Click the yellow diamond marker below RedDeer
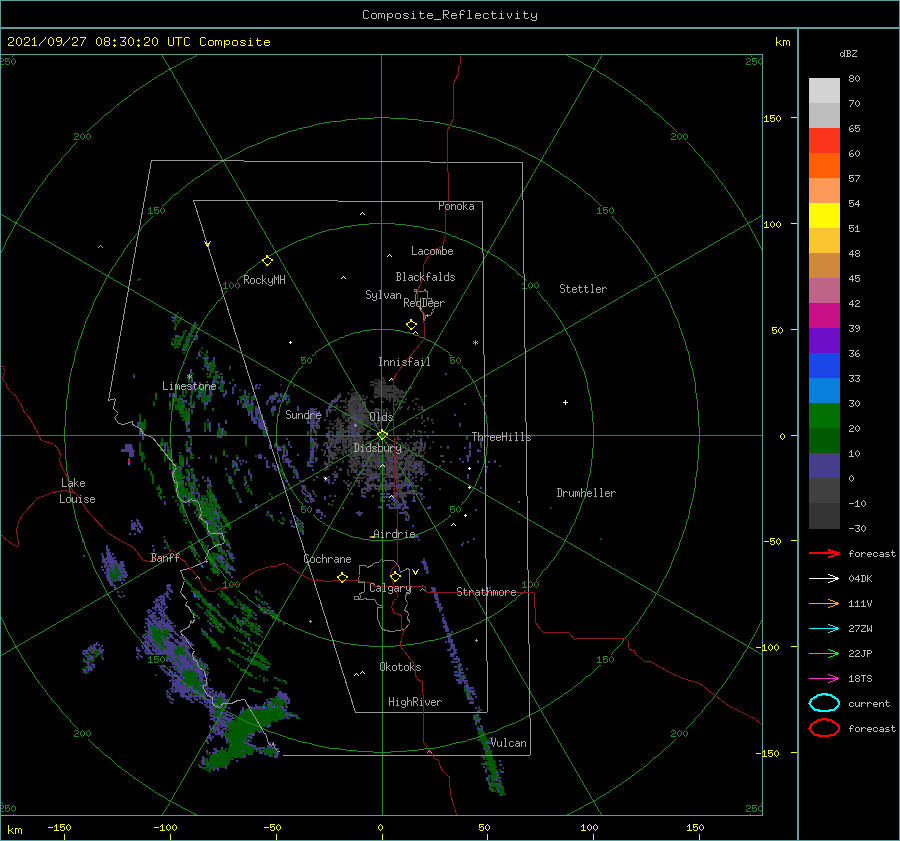The image size is (900, 841). click(x=411, y=325)
